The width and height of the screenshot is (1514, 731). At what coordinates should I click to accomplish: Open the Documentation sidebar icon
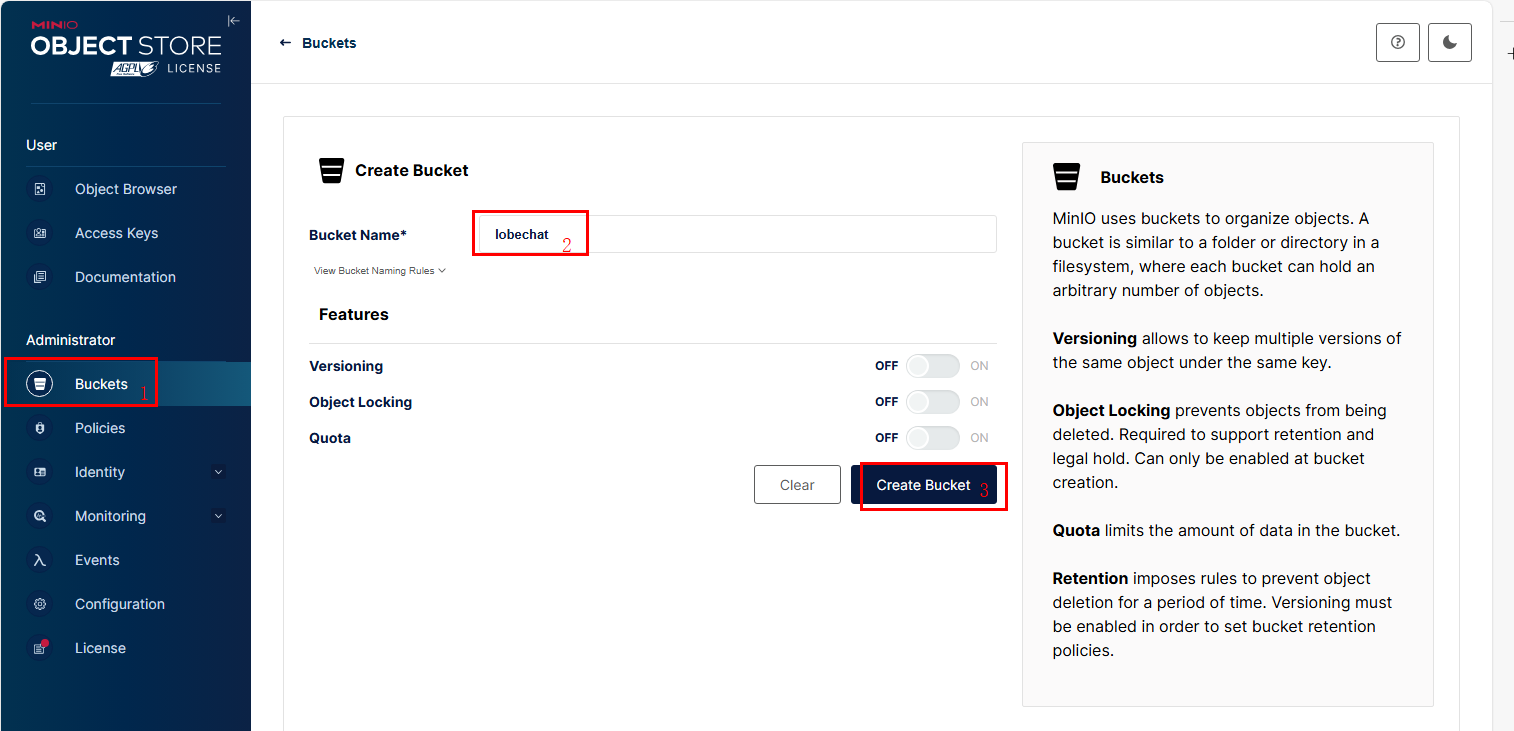pyautogui.click(x=40, y=277)
